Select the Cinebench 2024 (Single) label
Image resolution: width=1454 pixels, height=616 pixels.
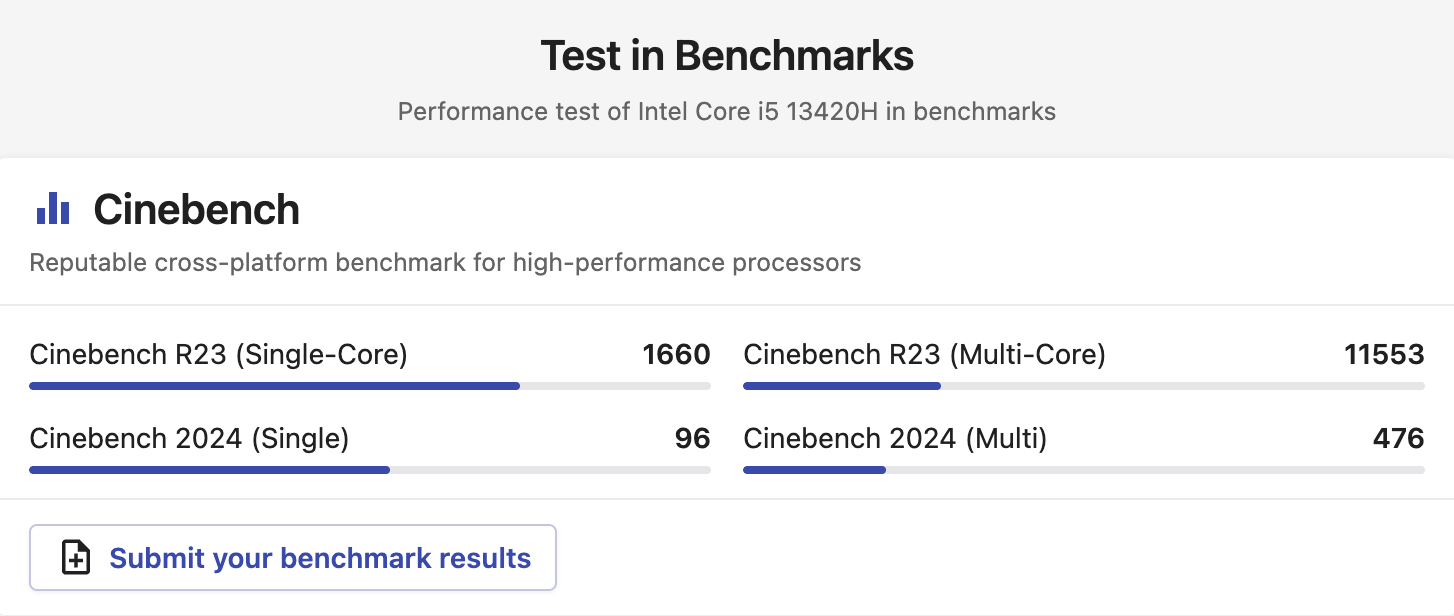point(189,439)
